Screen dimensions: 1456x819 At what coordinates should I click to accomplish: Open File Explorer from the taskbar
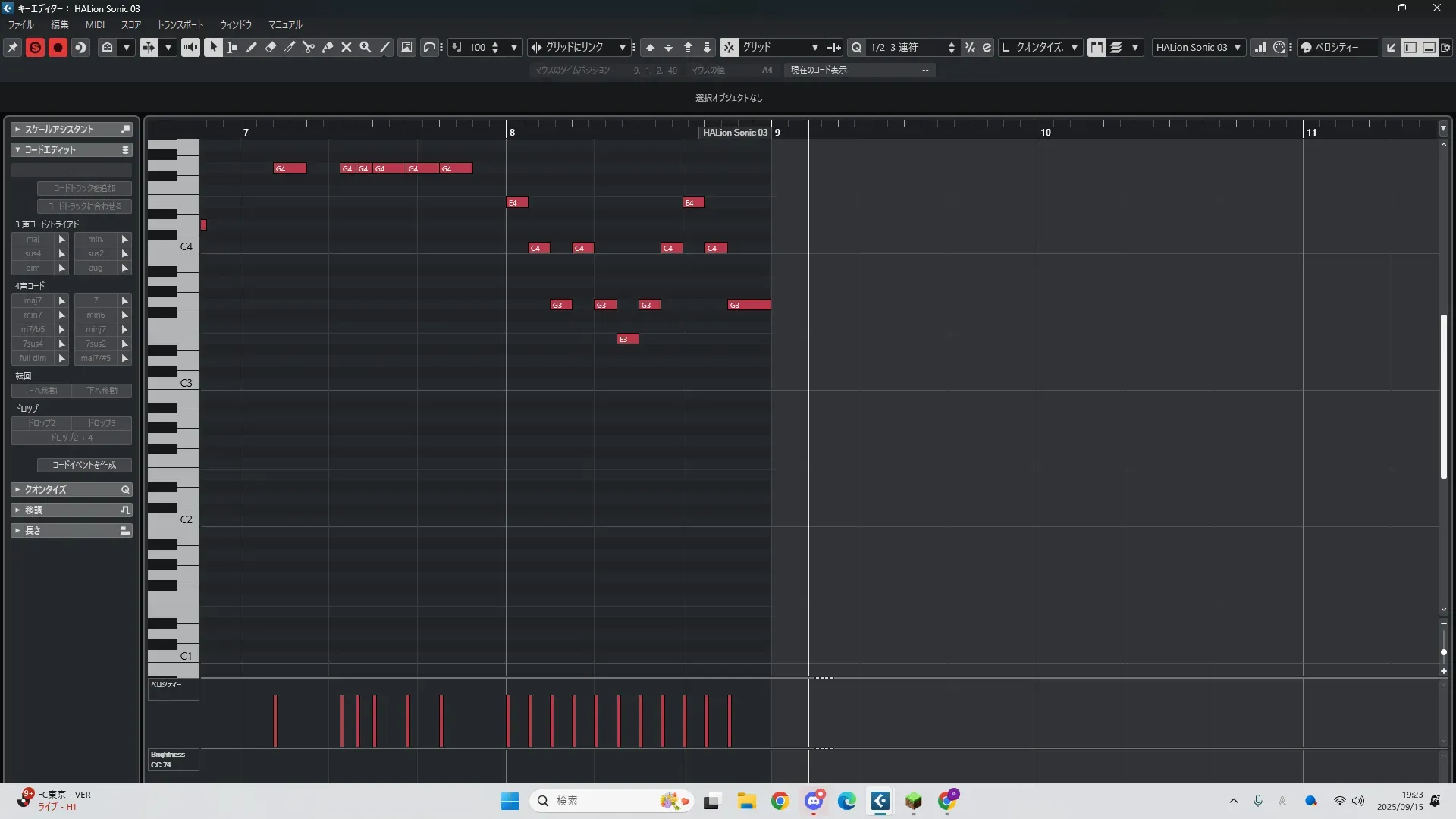pyautogui.click(x=746, y=801)
